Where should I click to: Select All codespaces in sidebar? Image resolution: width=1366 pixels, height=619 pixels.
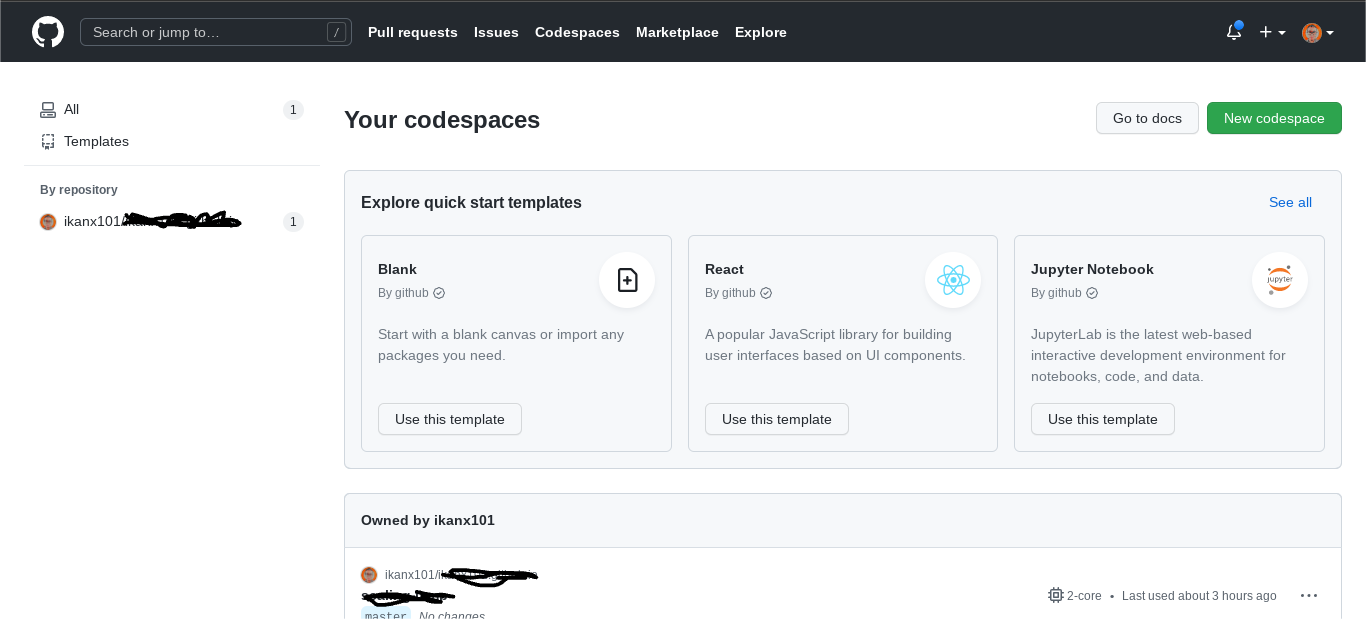point(172,110)
